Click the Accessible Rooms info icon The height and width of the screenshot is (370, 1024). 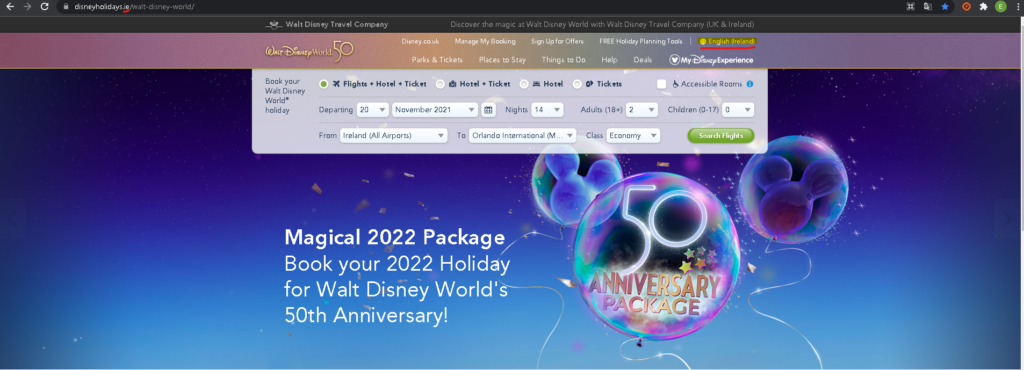(750, 84)
